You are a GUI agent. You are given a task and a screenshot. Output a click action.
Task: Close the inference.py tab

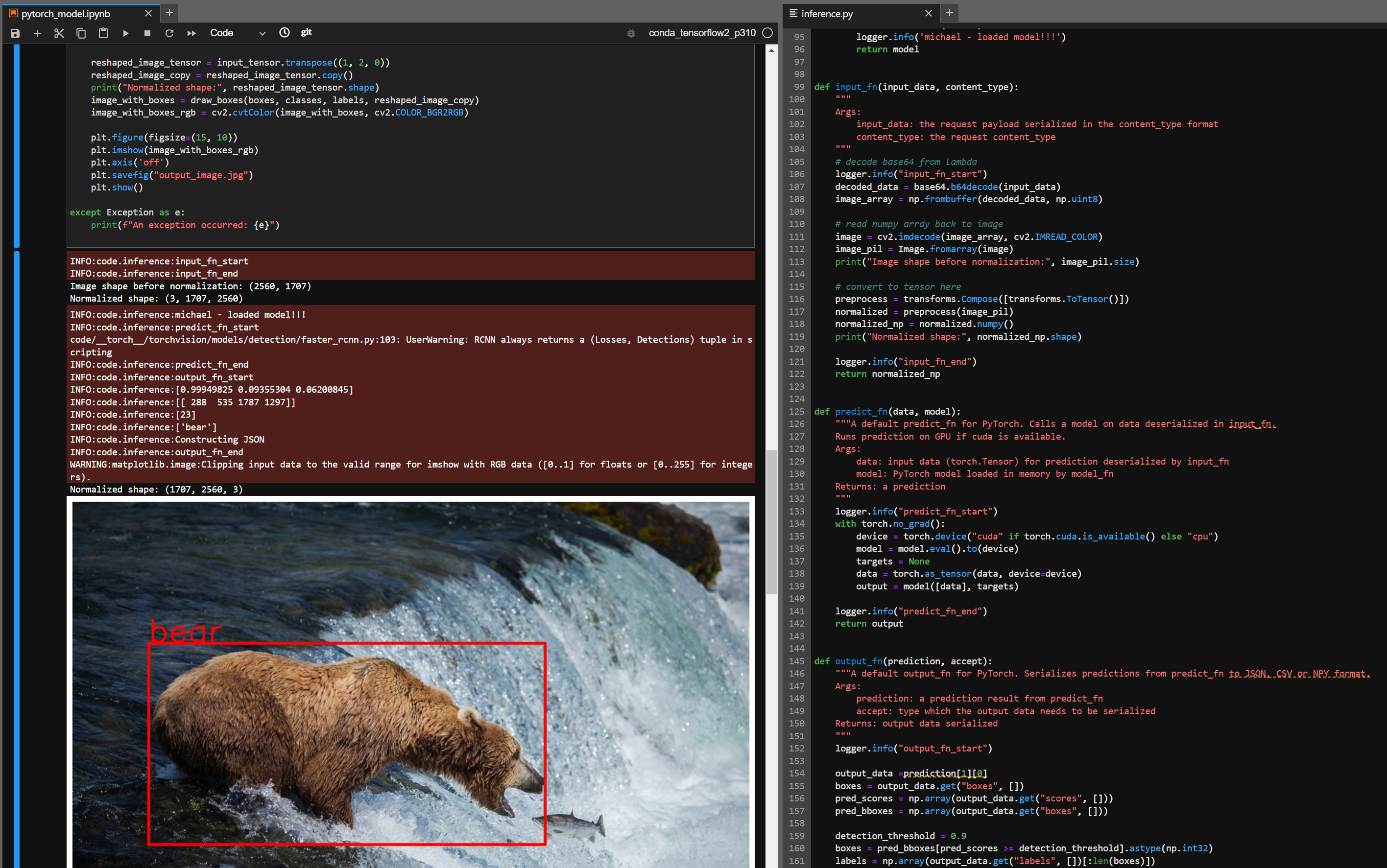[x=928, y=13]
